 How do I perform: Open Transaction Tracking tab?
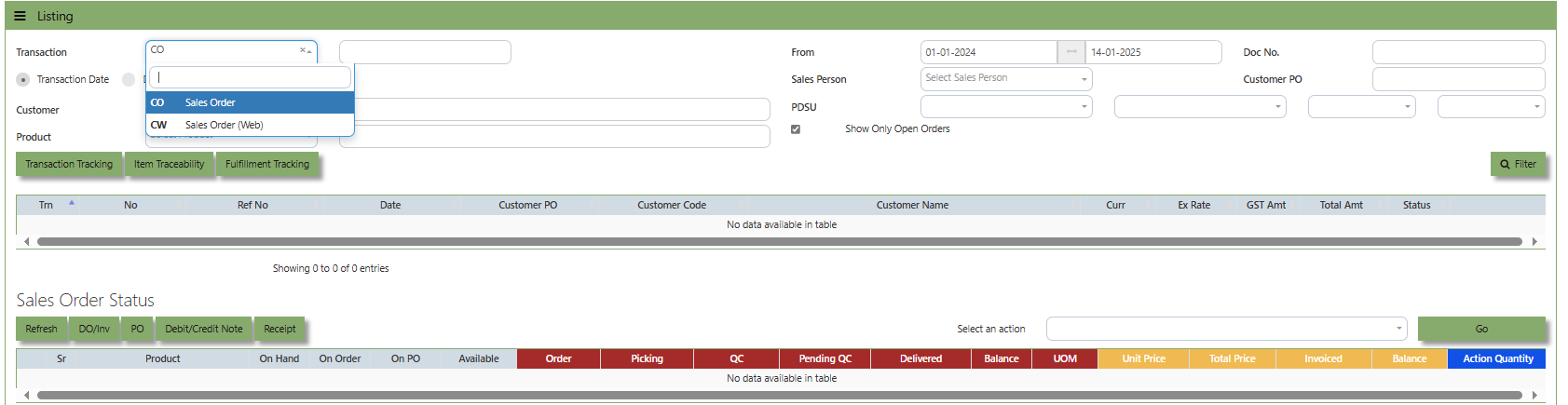(x=69, y=164)
